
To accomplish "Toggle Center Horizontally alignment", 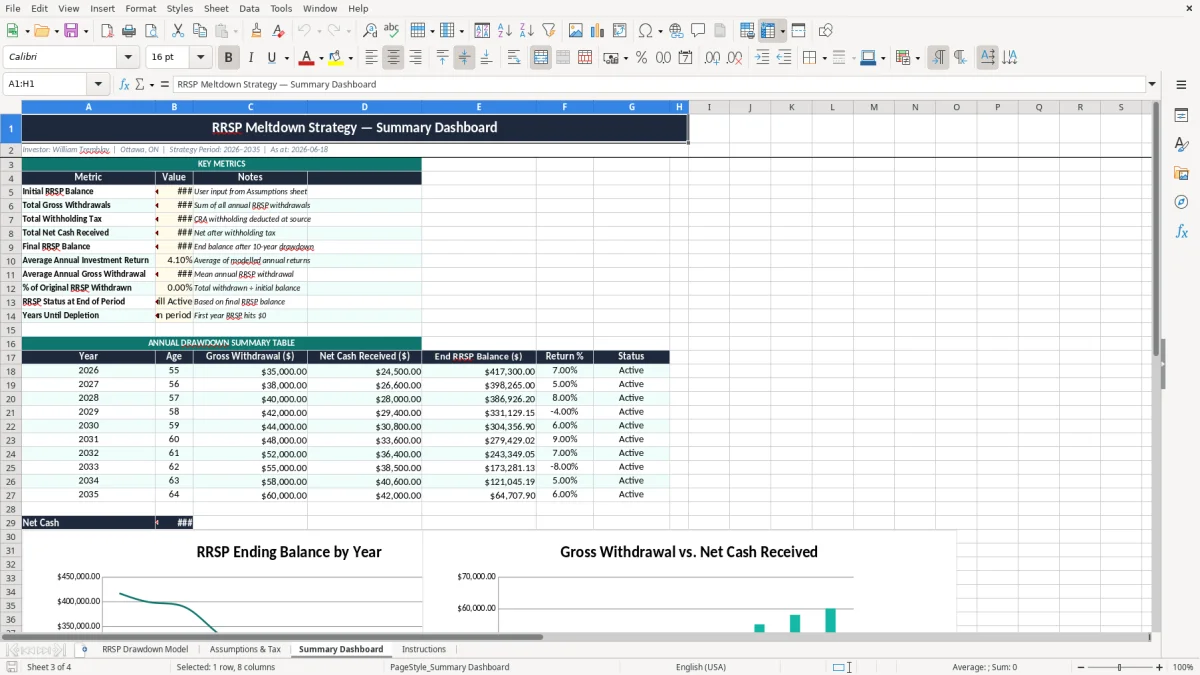I will [x=393, y=58].
